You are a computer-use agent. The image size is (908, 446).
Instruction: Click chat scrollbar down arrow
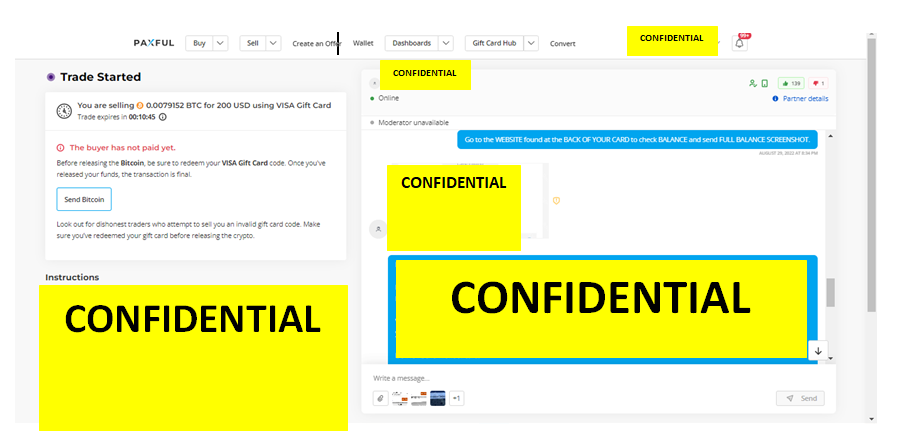(x=831, y=359)
